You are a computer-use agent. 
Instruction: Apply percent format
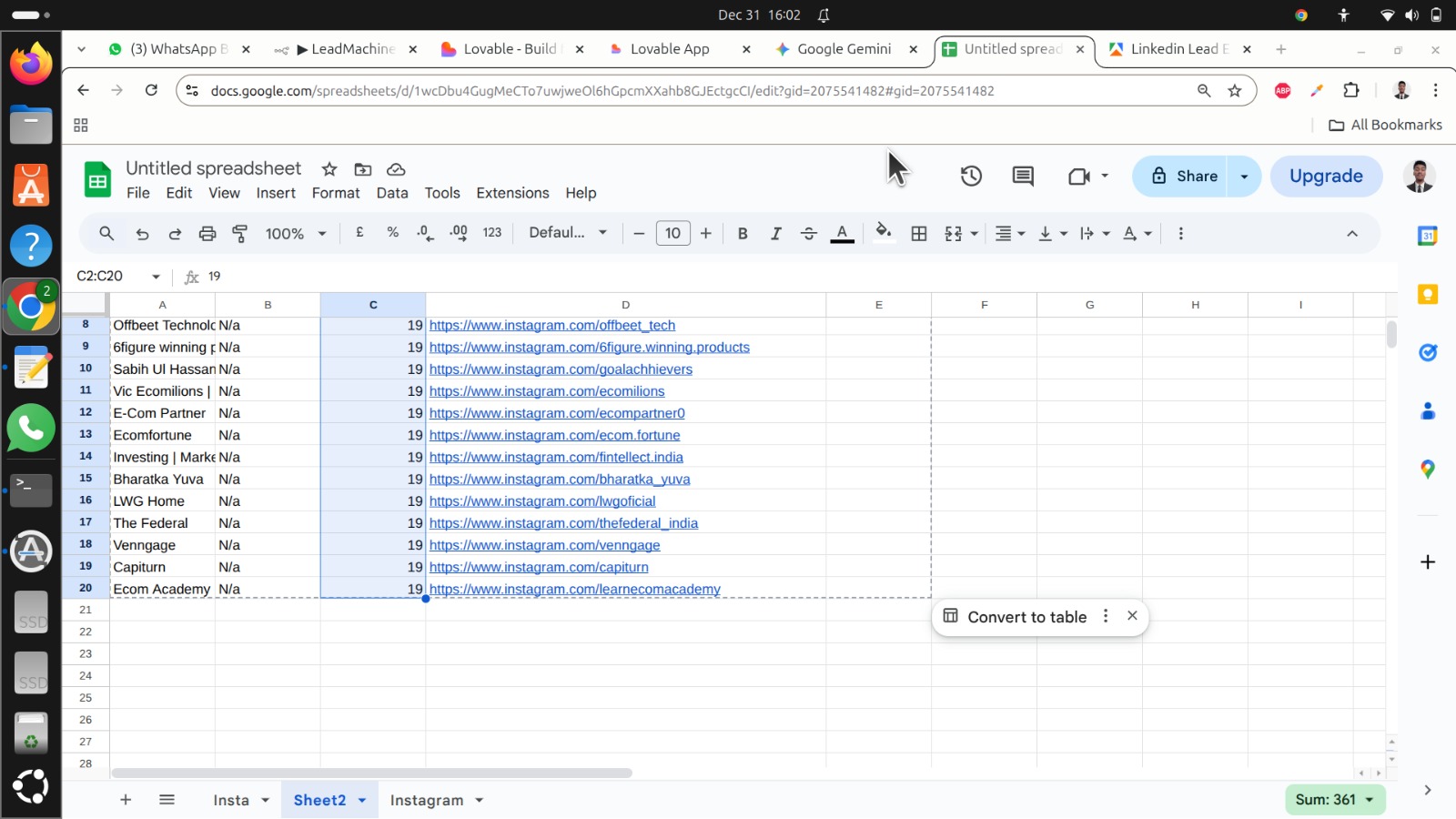pyautogui.click(x=393, y=233)
